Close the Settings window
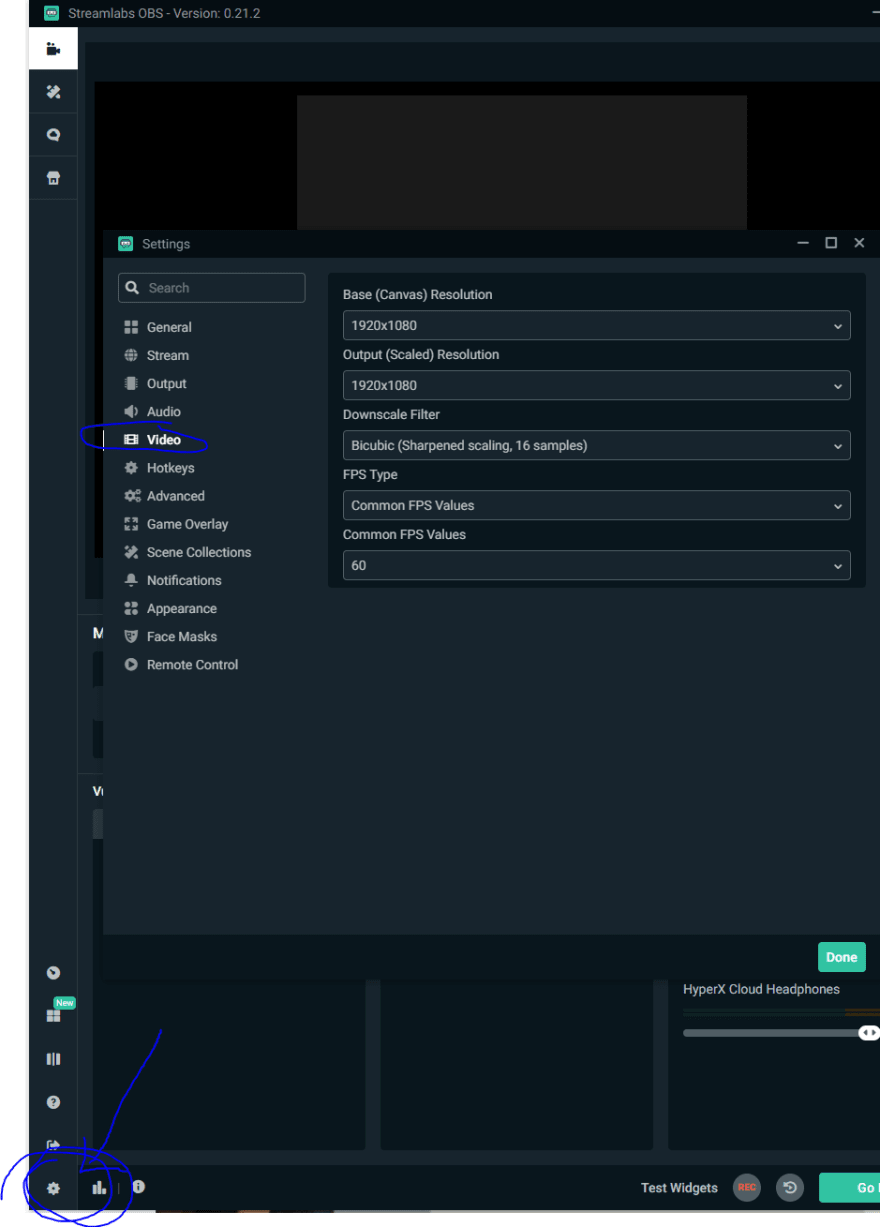This screenshot has height=1227, width=880. point(859,243)
